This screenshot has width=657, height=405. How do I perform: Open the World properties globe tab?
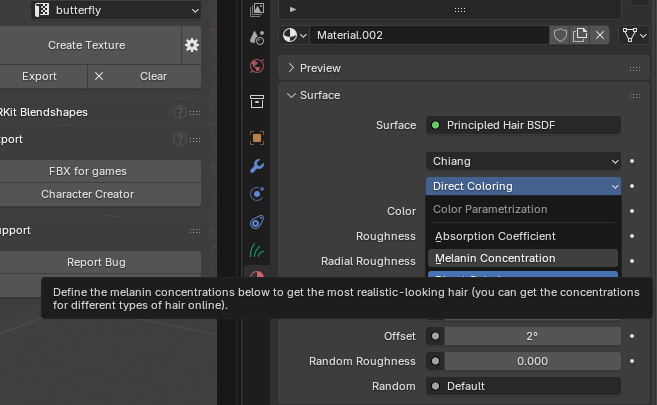(257, 66)
